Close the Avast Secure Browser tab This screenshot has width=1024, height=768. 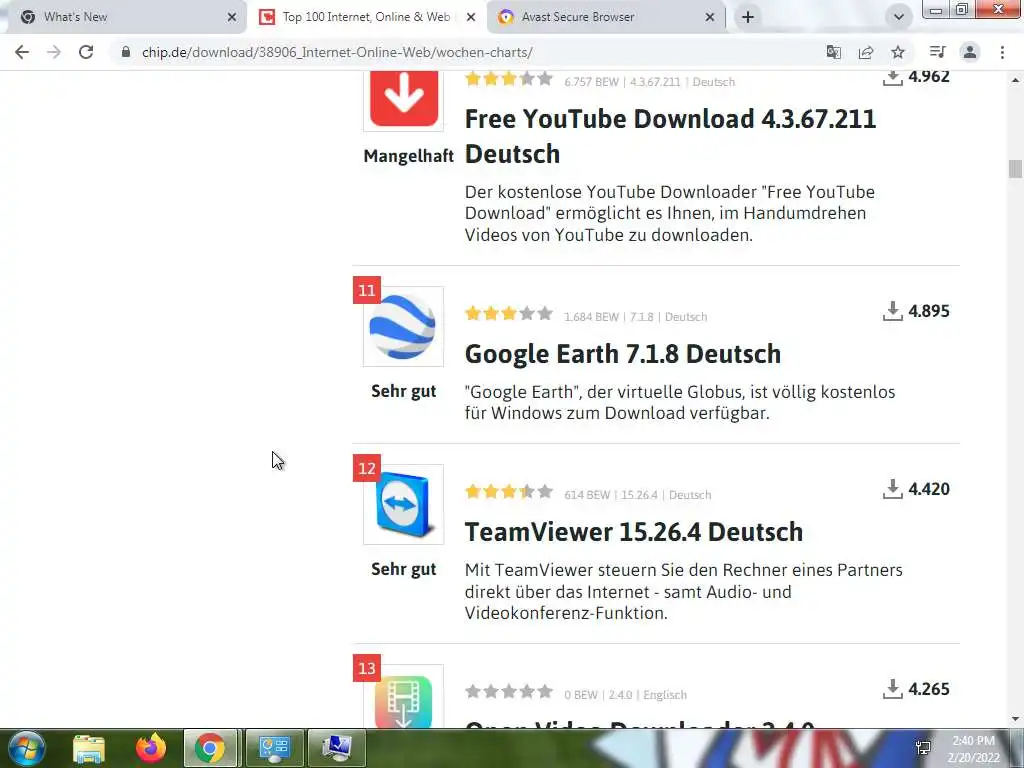pyautogui.click(x=710, y=18)
